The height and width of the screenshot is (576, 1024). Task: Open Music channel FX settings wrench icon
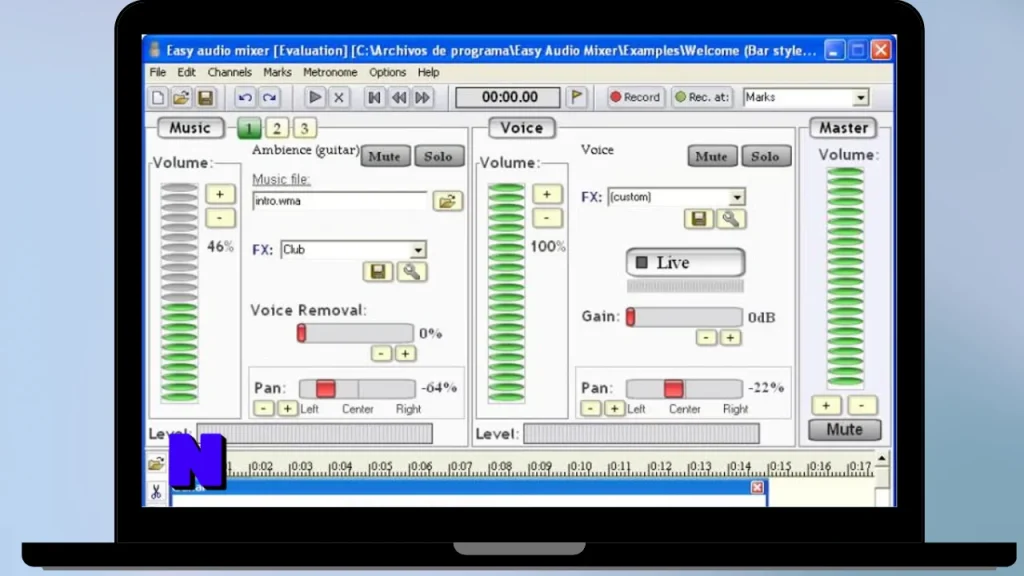411,272
